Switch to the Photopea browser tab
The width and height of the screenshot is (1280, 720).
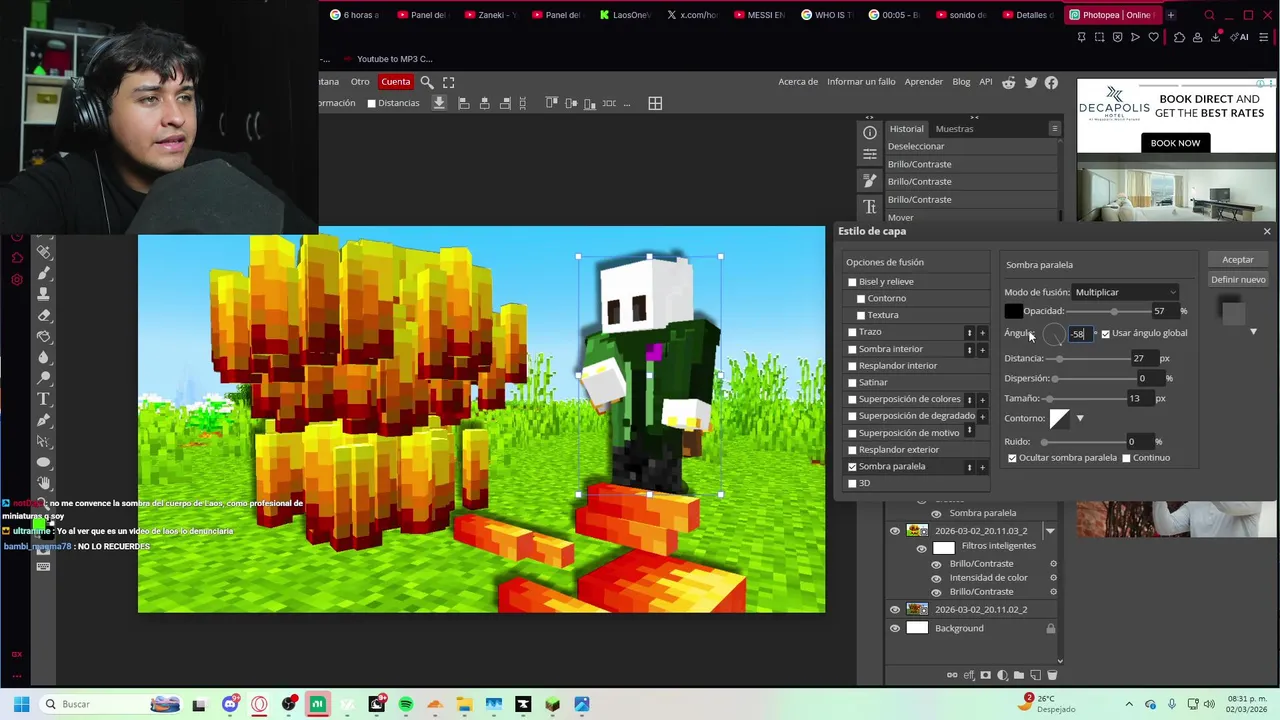click(x=1110, y=15)
